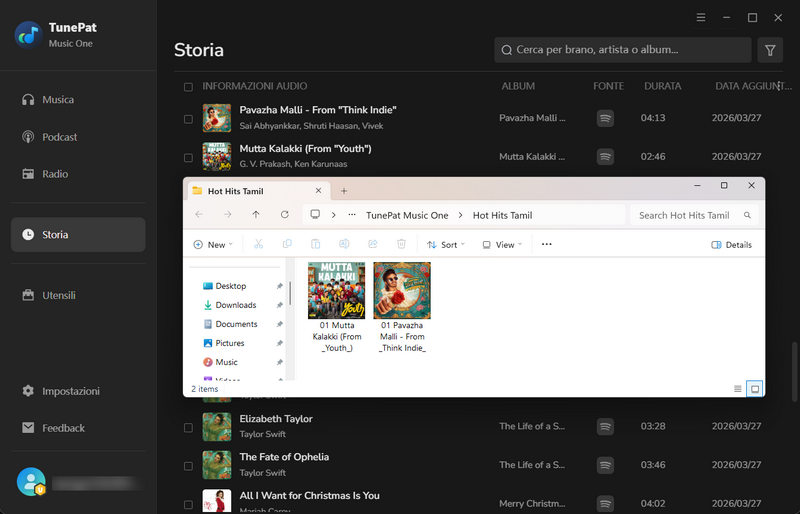This screenshot has height=514, width=800.
Task: Expand chevron after TunePat Music One breadcrumb
Action: [461, 215]
